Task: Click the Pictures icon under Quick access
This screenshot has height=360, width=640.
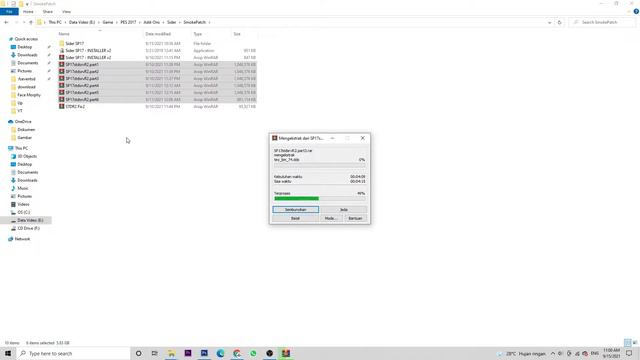Action: coord(13,71)
